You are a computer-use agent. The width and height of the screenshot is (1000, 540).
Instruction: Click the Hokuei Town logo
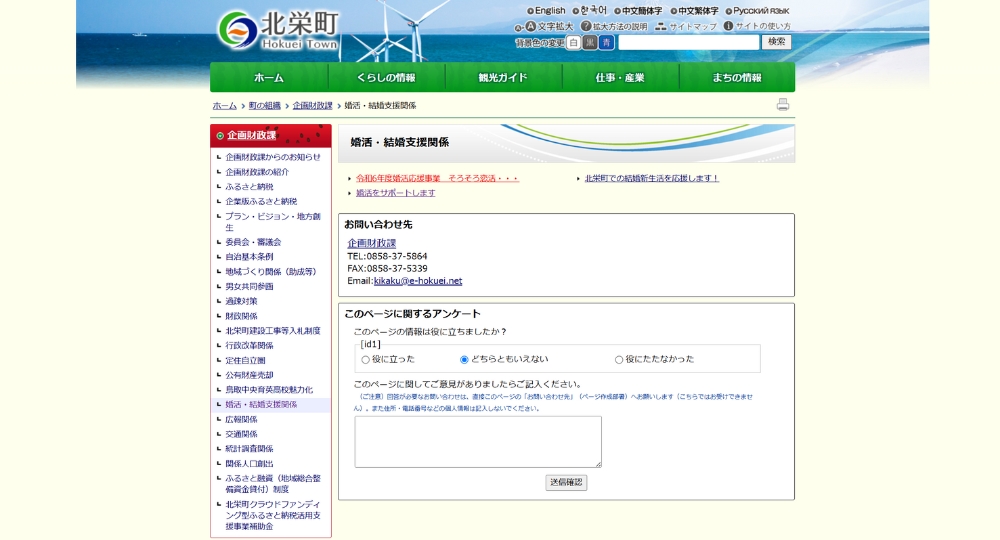point(277,30)
